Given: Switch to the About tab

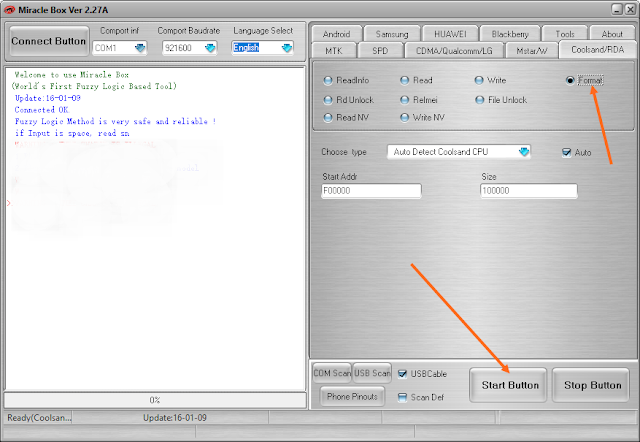Looking at the screenshot, I should (612, 34).
